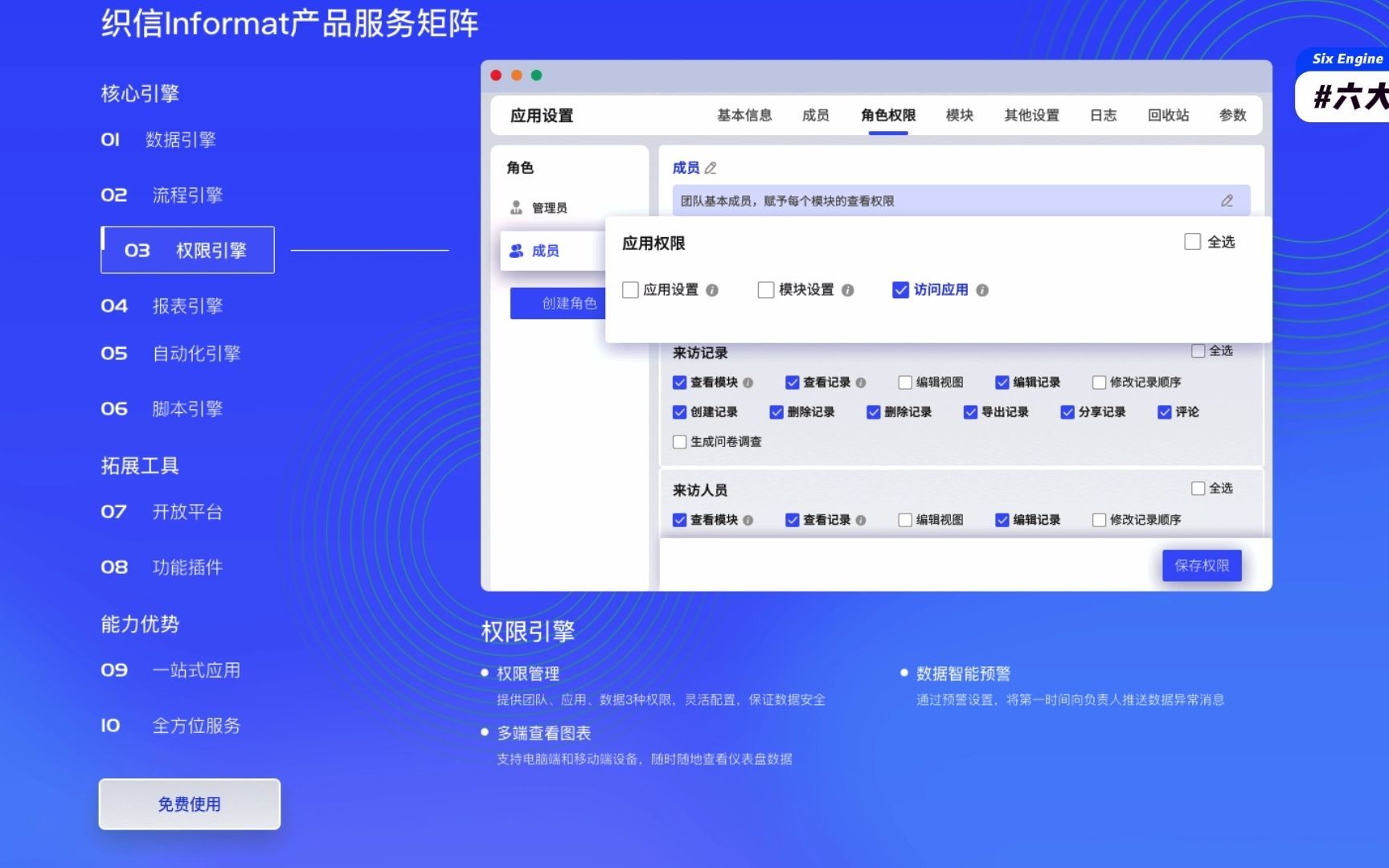1389x868 pixels.
Task: Enable 修改记录顺序 under 来访记录
Action: click(1099, 383)
